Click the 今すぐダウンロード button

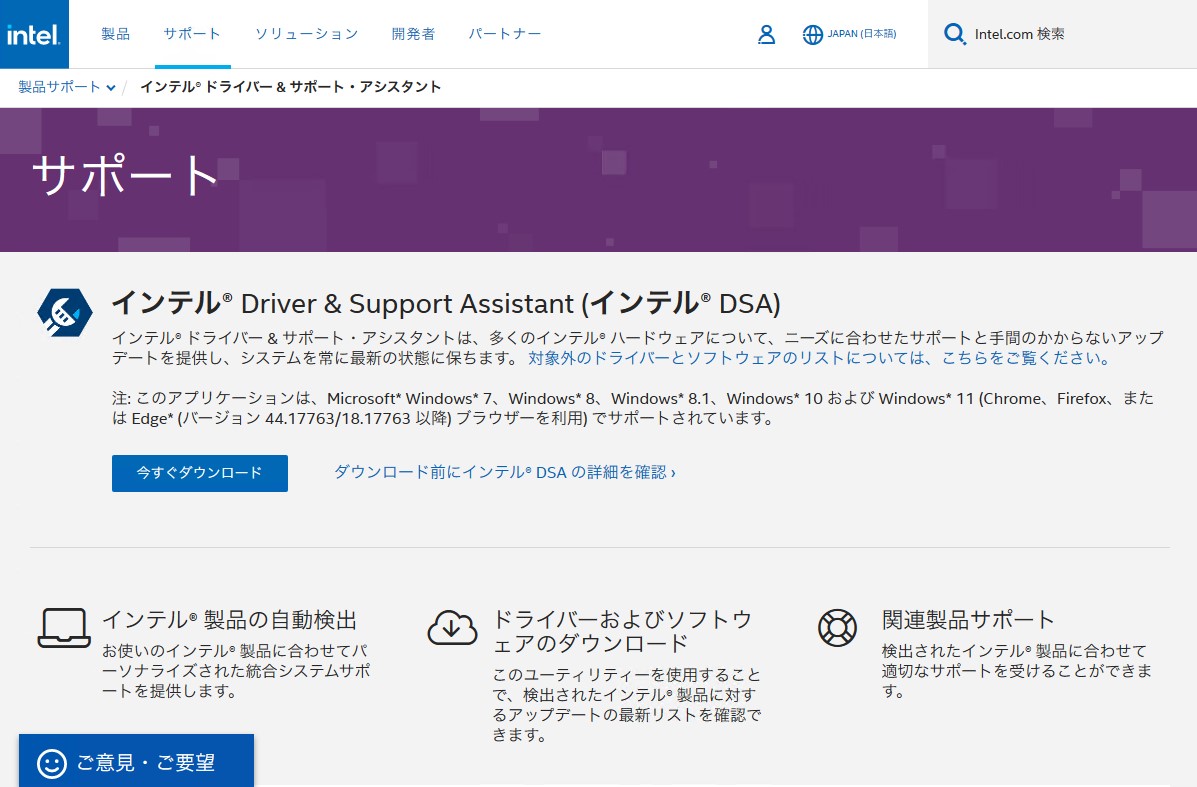point(200,473)
